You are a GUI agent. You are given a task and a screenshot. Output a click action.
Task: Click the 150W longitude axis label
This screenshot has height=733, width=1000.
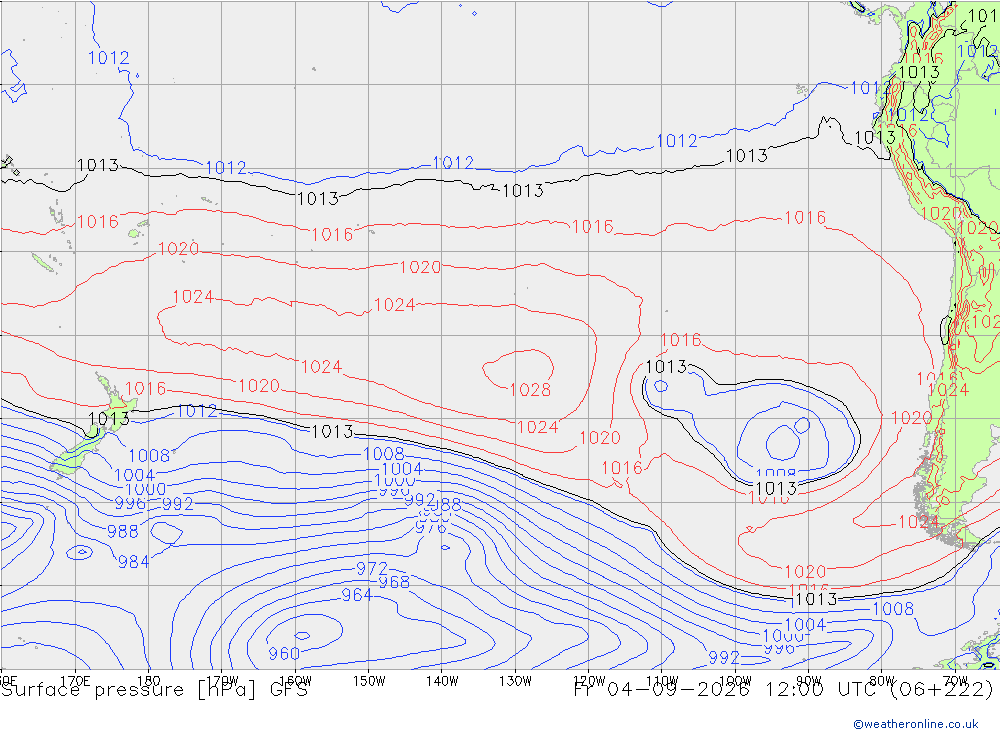[369, 681]
